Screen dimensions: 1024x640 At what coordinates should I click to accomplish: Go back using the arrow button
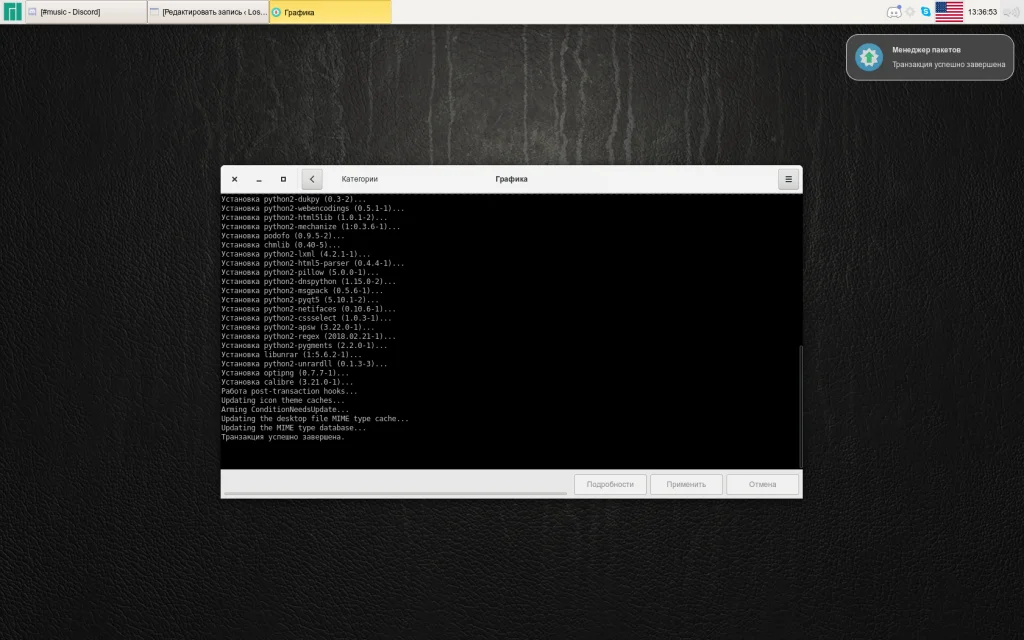[312, 179]
